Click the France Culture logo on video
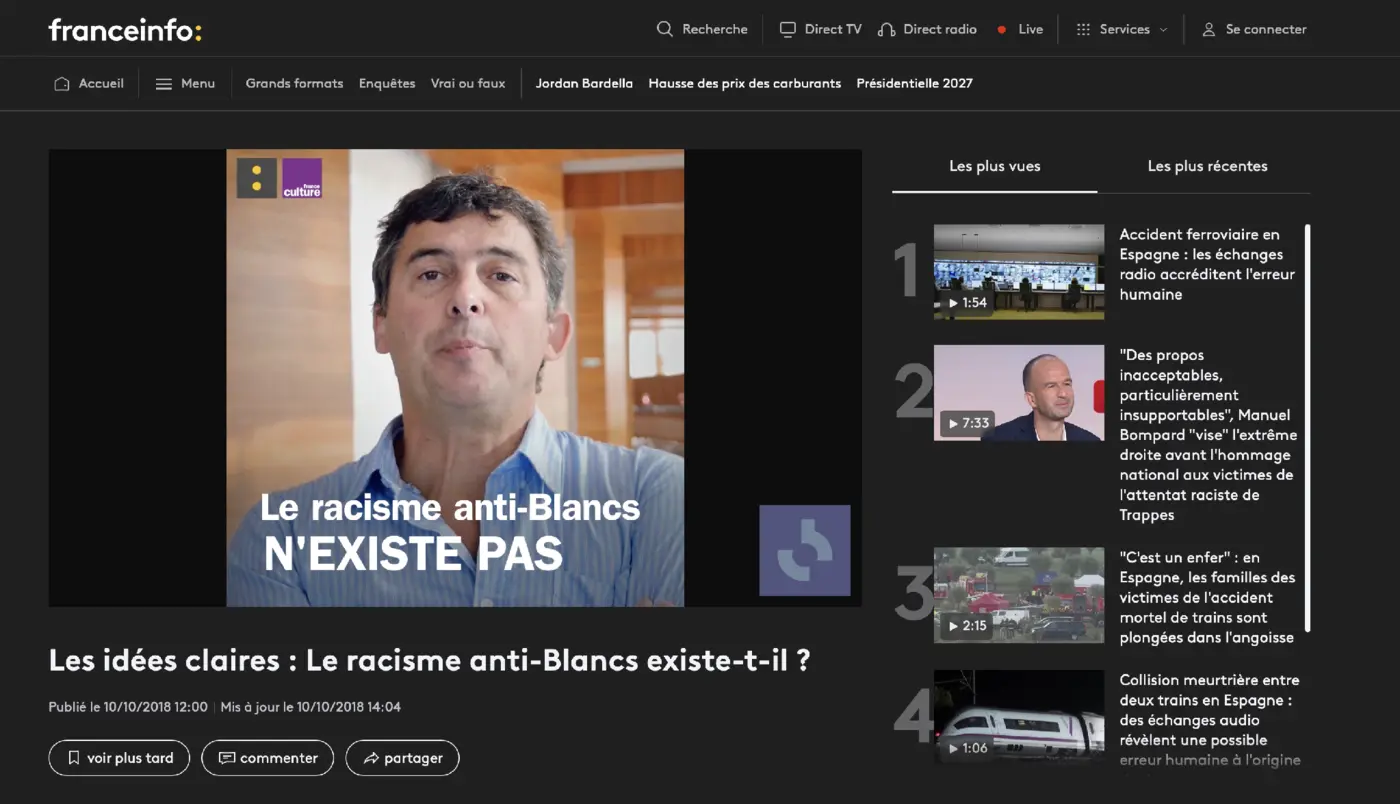 302,178
